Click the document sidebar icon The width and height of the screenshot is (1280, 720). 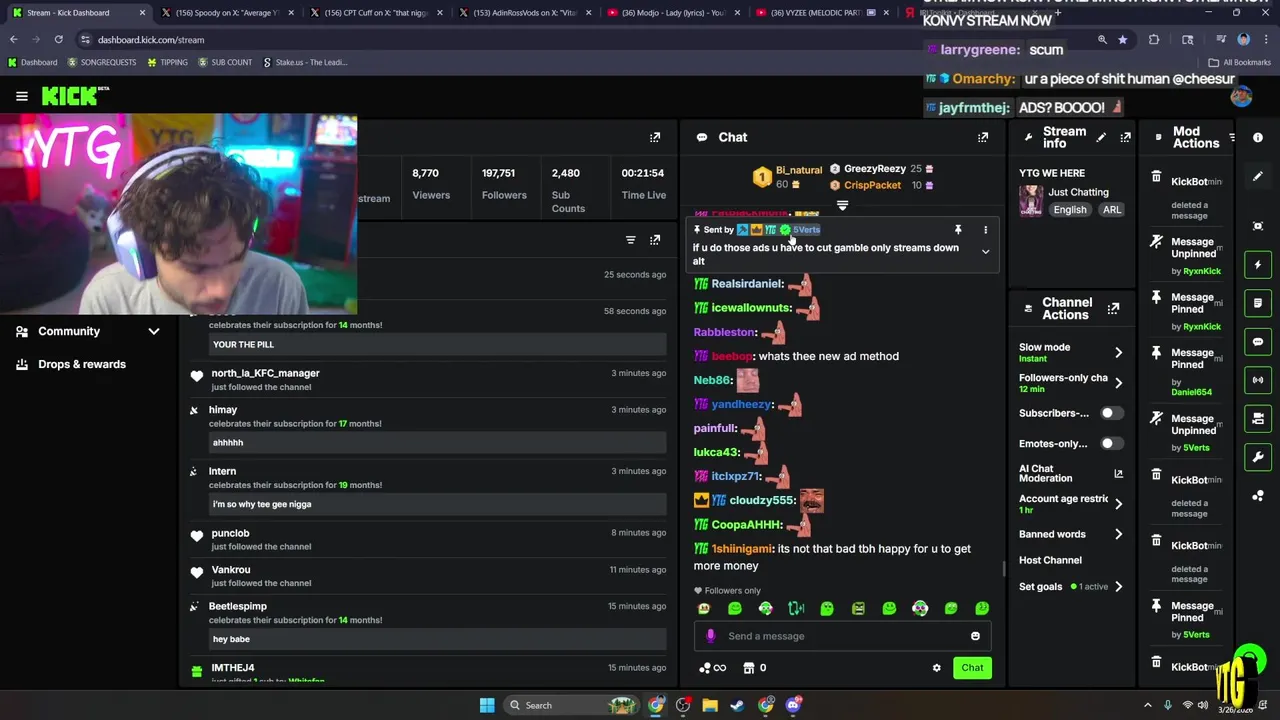pos(1258,303)
